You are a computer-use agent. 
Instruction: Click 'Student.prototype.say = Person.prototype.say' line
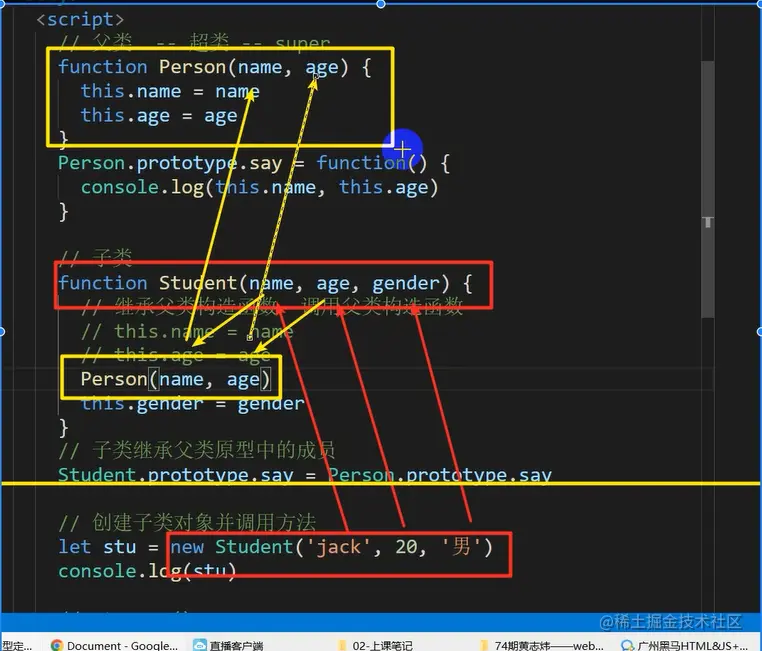[x=305, y=474]
